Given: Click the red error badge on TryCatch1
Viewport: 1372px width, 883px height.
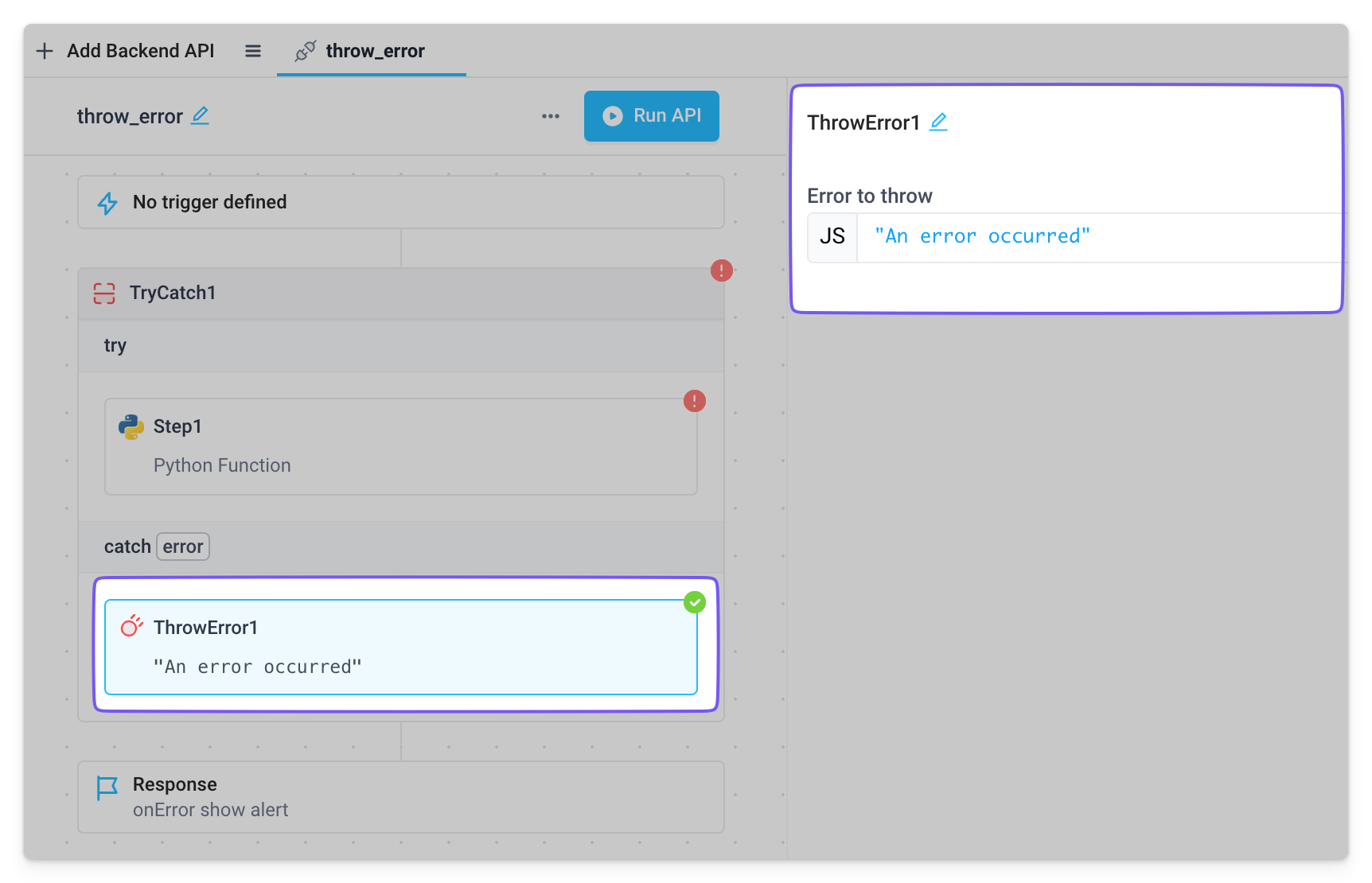Looking at the screenshot, I should (721, 270).
